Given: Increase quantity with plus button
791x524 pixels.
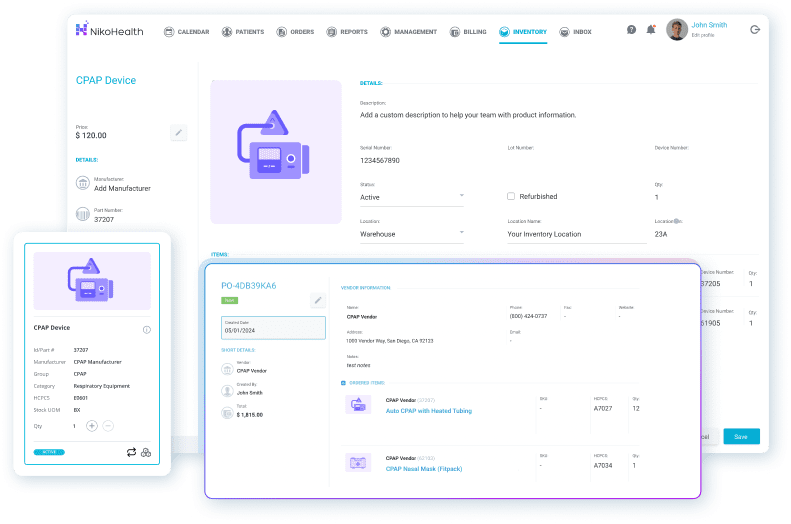Looking at the screenshot, I should click(x=92, y=426).
